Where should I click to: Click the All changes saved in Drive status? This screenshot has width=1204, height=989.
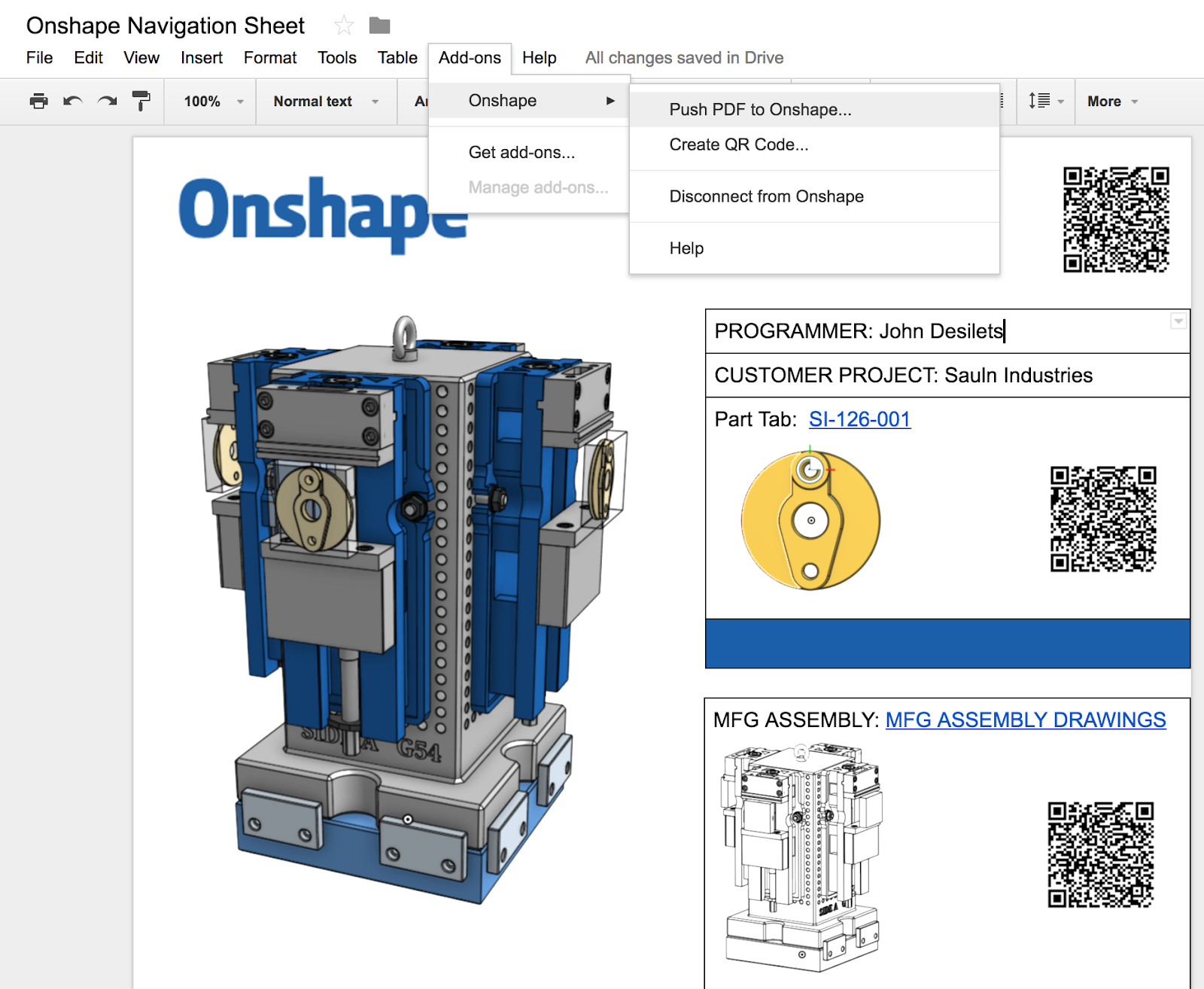pyautogui.click(x=684, y=58)
